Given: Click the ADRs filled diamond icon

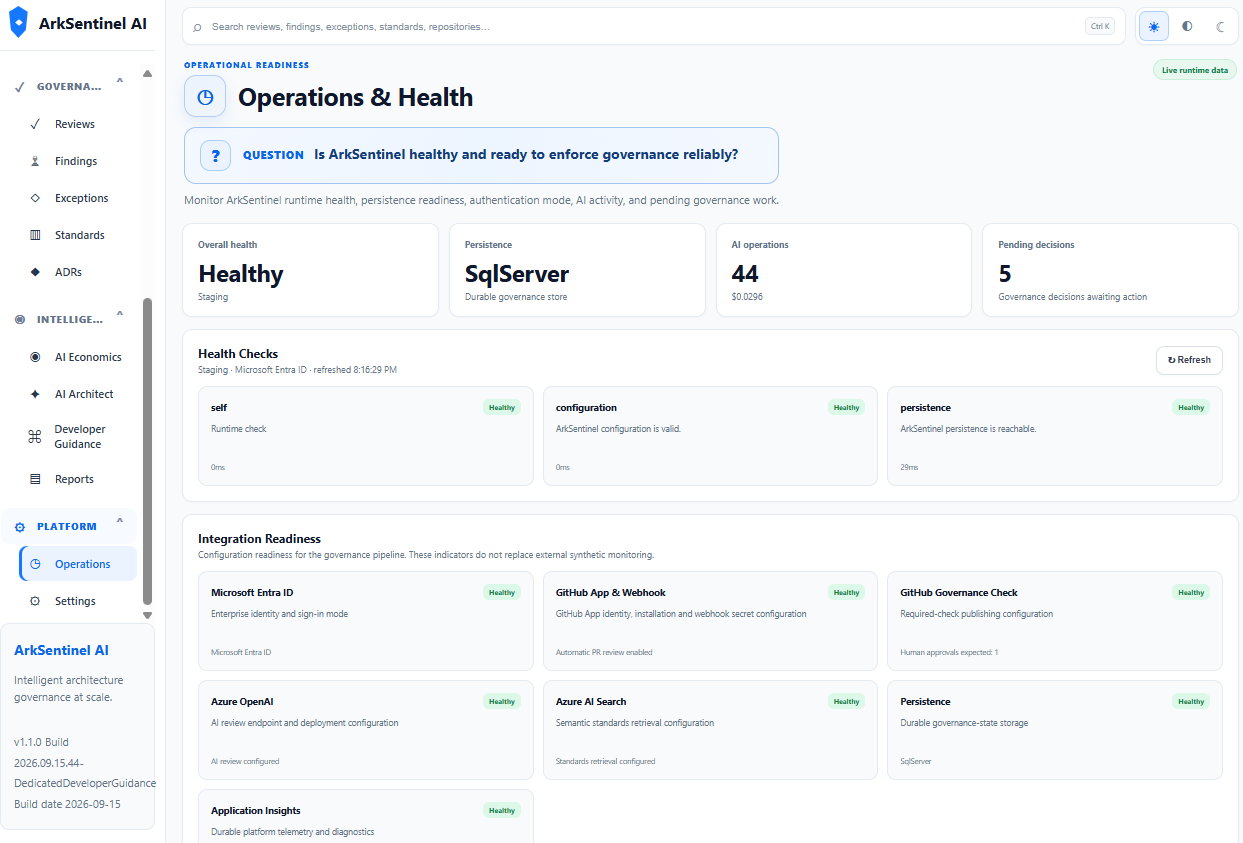Looking at the screenshot, I should click(35, 272).
